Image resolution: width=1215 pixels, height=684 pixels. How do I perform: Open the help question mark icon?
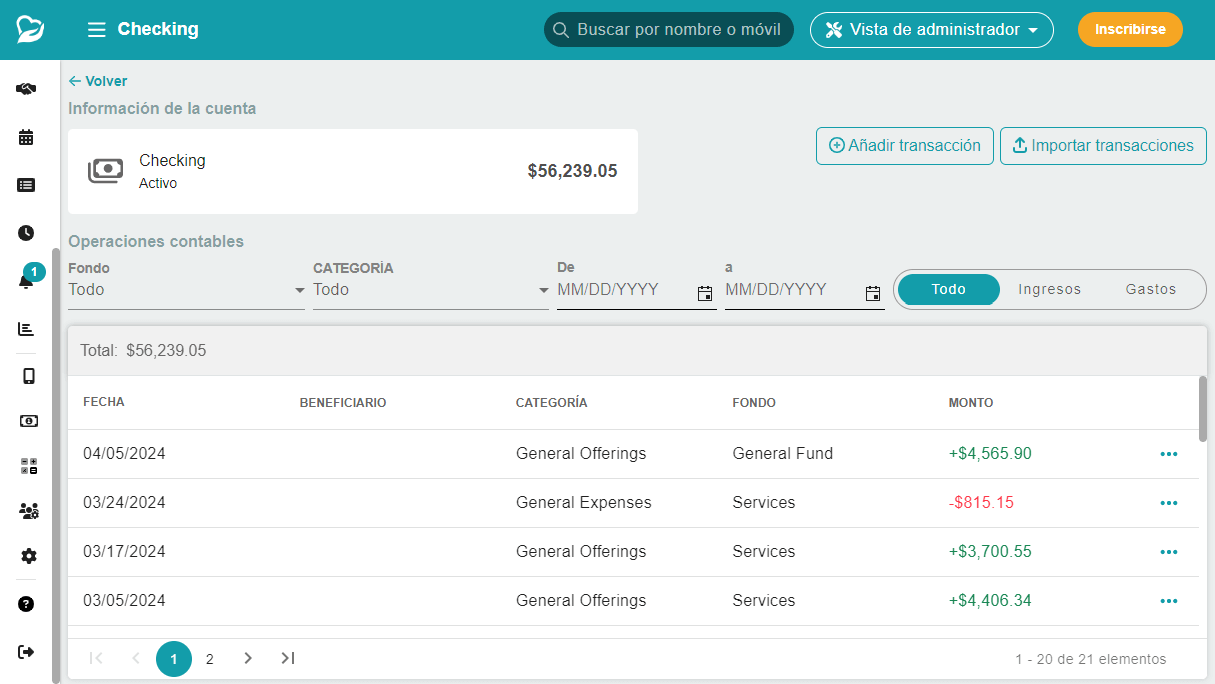(27, 604)
